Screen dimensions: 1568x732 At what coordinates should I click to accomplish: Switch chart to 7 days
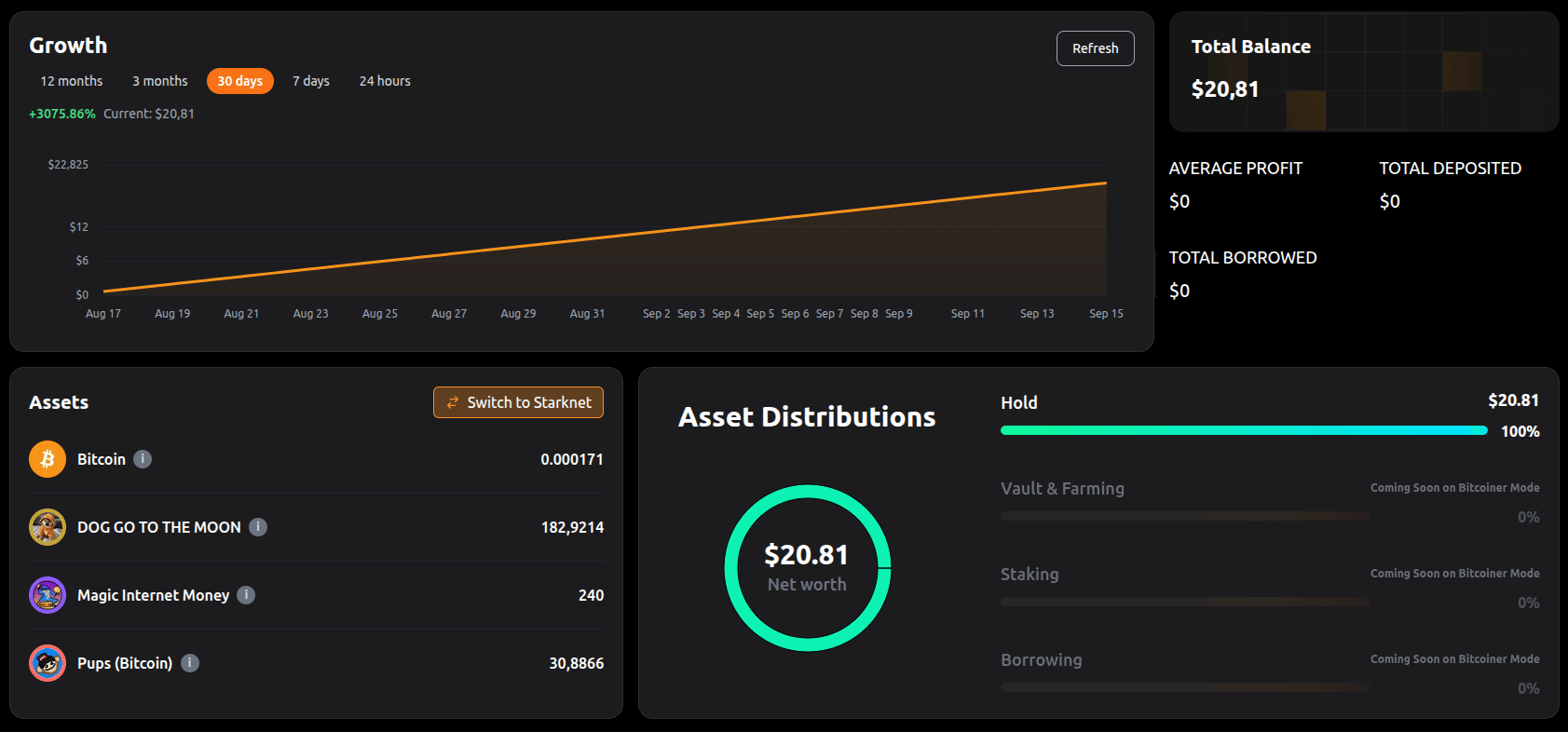tap(311, 81)
